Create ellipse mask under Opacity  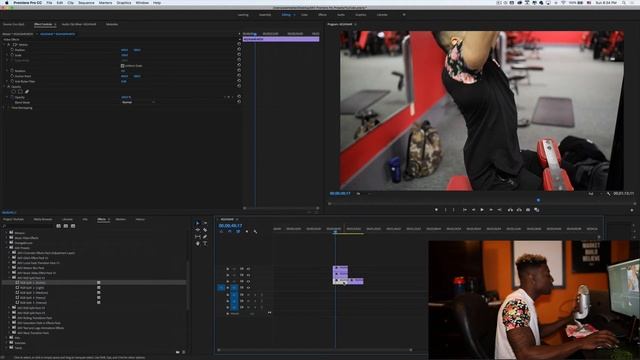[13, 92]
